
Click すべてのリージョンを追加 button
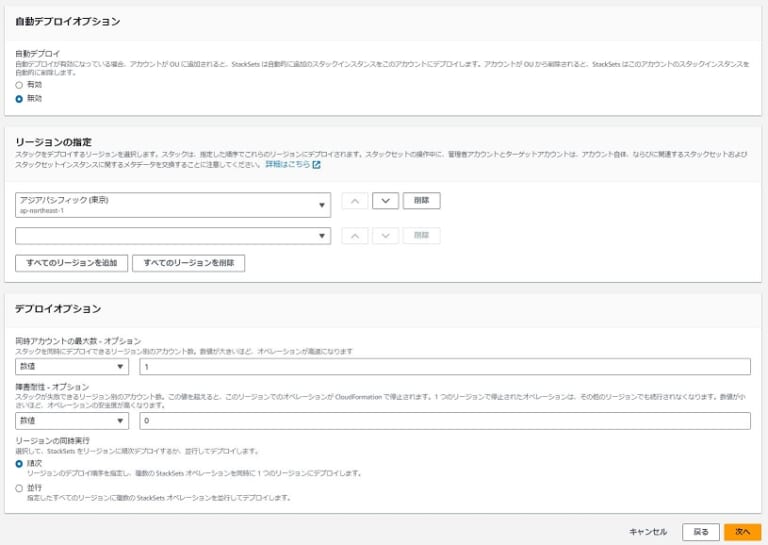pyautogui.click(x=72, y=263)
